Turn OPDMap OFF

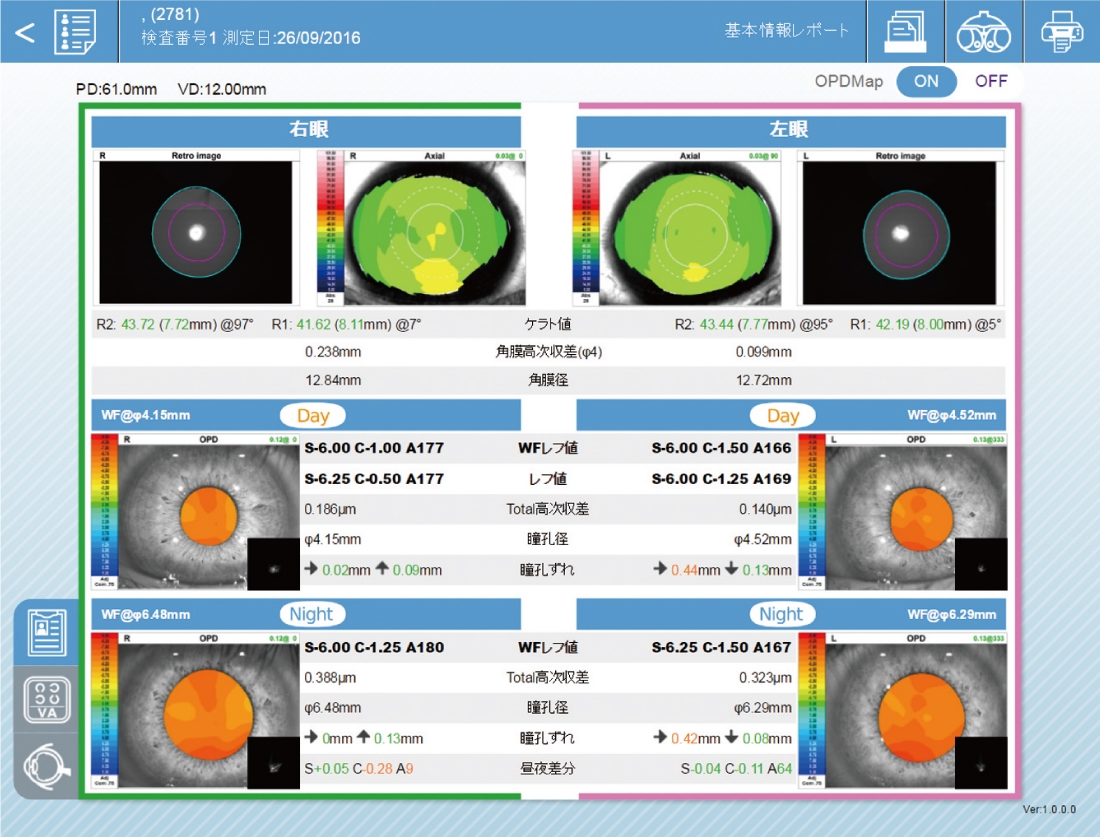coord(991,81)
